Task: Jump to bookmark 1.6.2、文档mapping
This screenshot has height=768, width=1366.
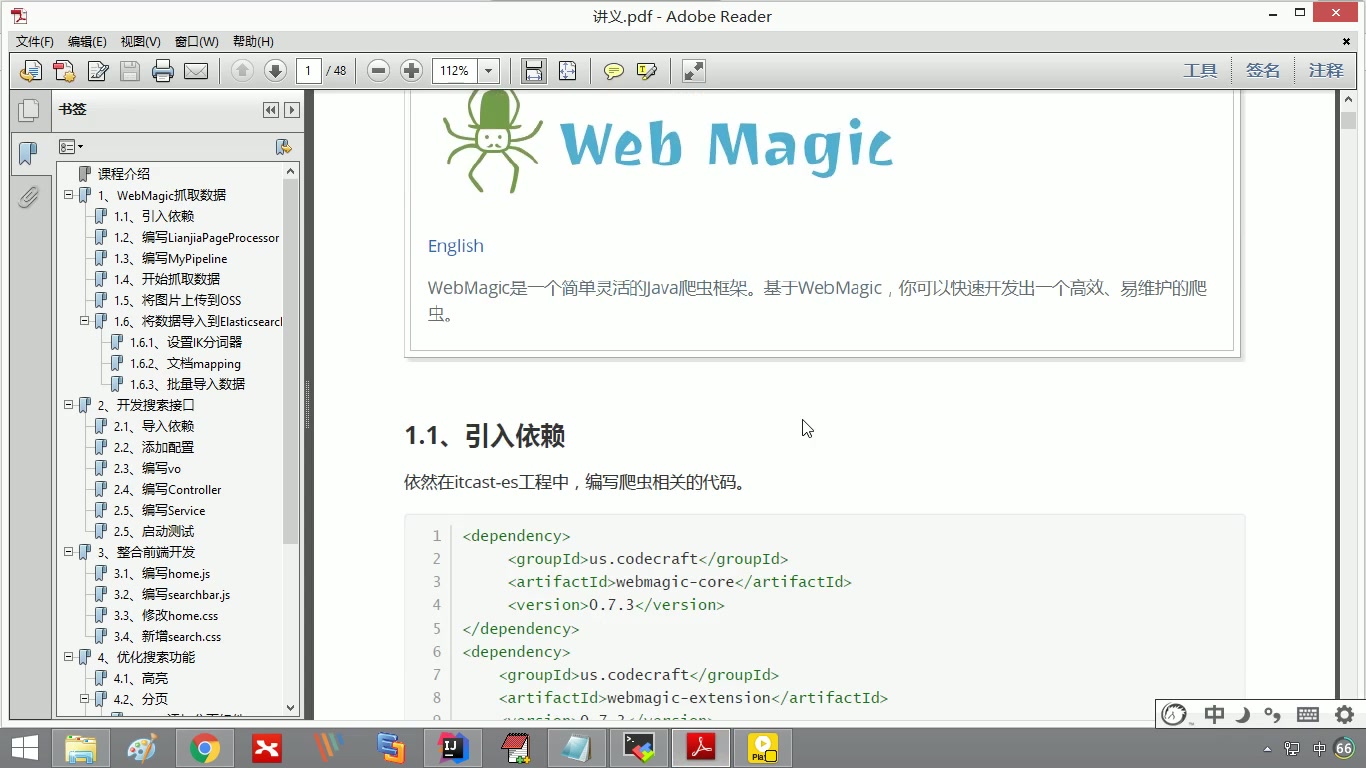Action: tap(185, 363)
